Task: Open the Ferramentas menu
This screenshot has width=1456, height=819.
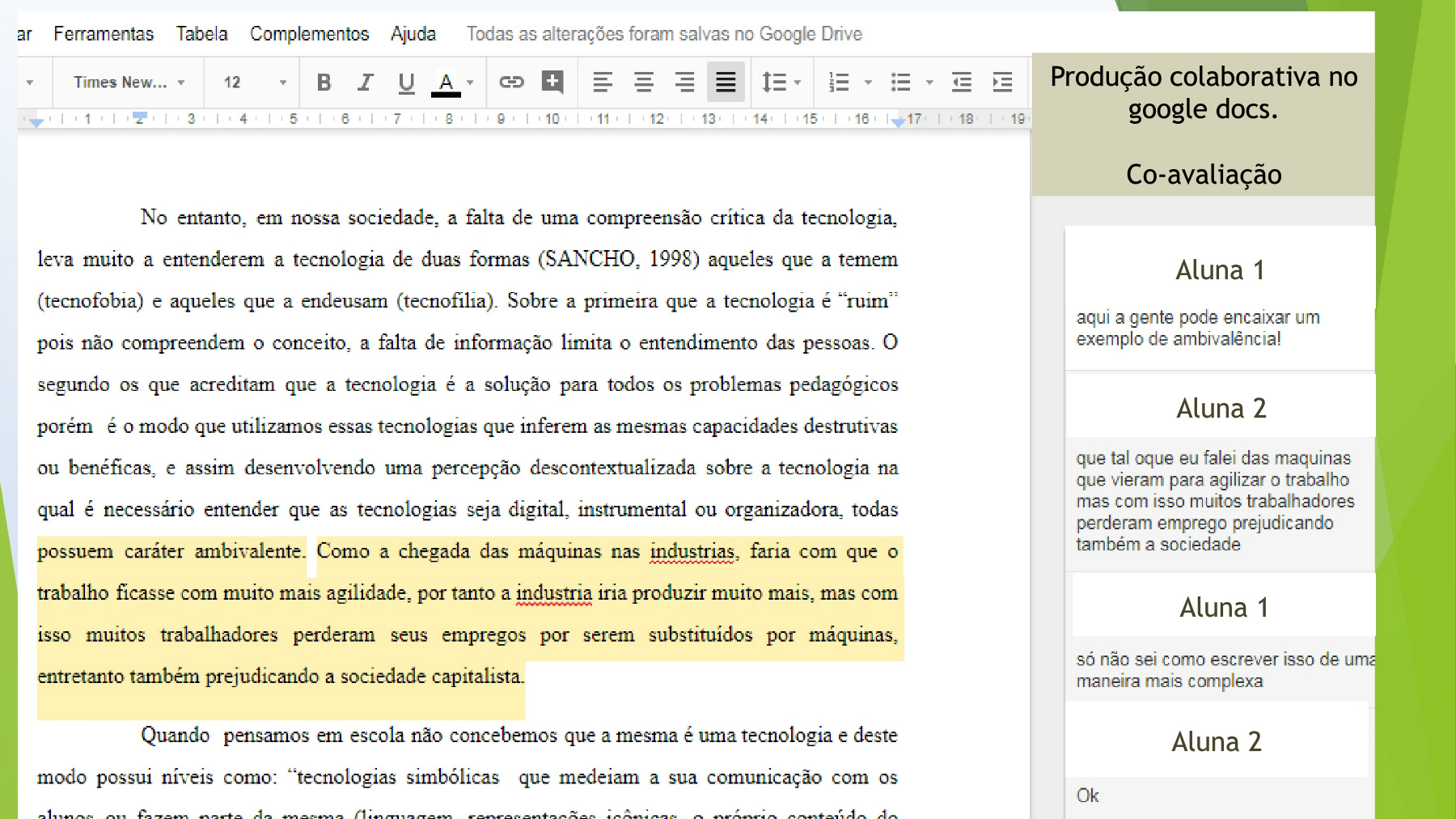Action: (104, 34)
